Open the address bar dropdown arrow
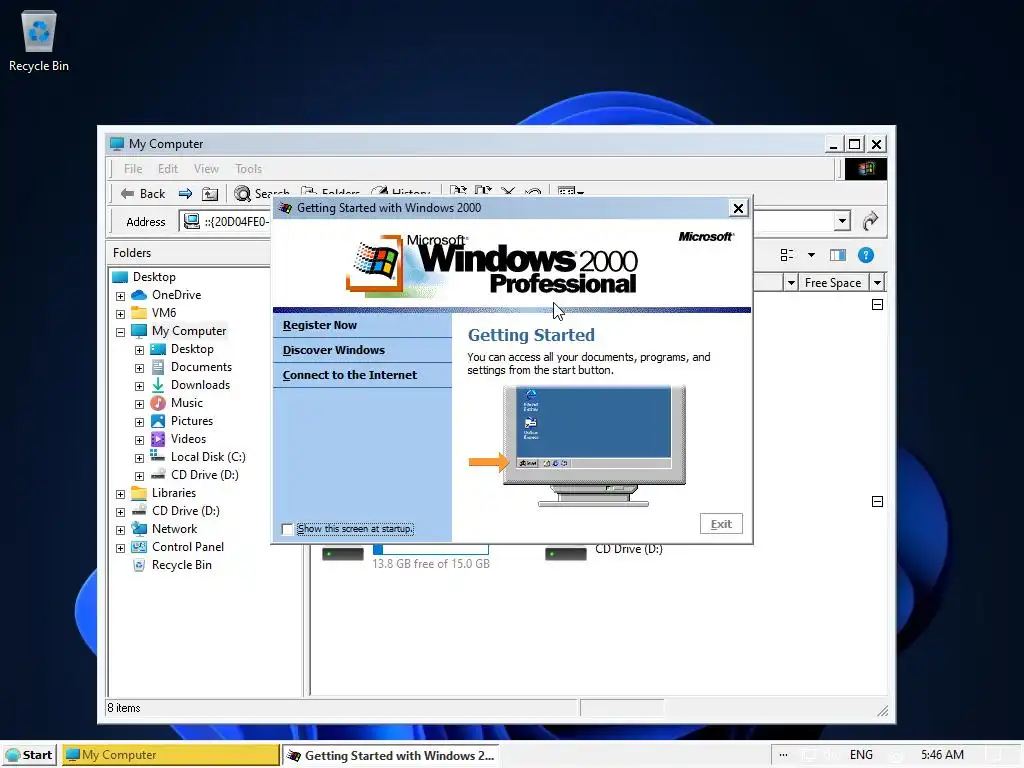This screenshot has width=1024, height=768. (x=842, y=221)
